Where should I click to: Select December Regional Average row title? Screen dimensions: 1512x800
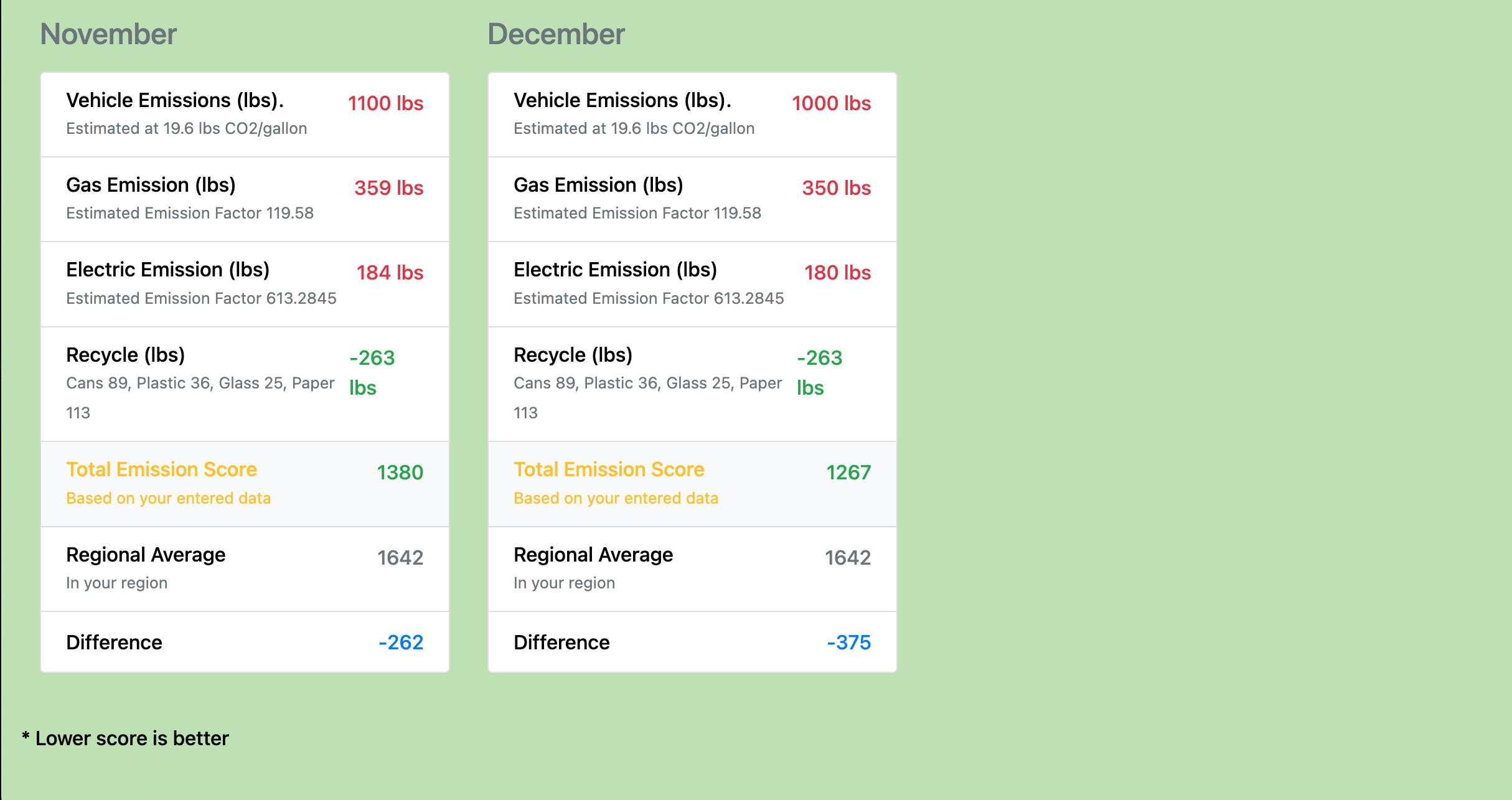593,555
